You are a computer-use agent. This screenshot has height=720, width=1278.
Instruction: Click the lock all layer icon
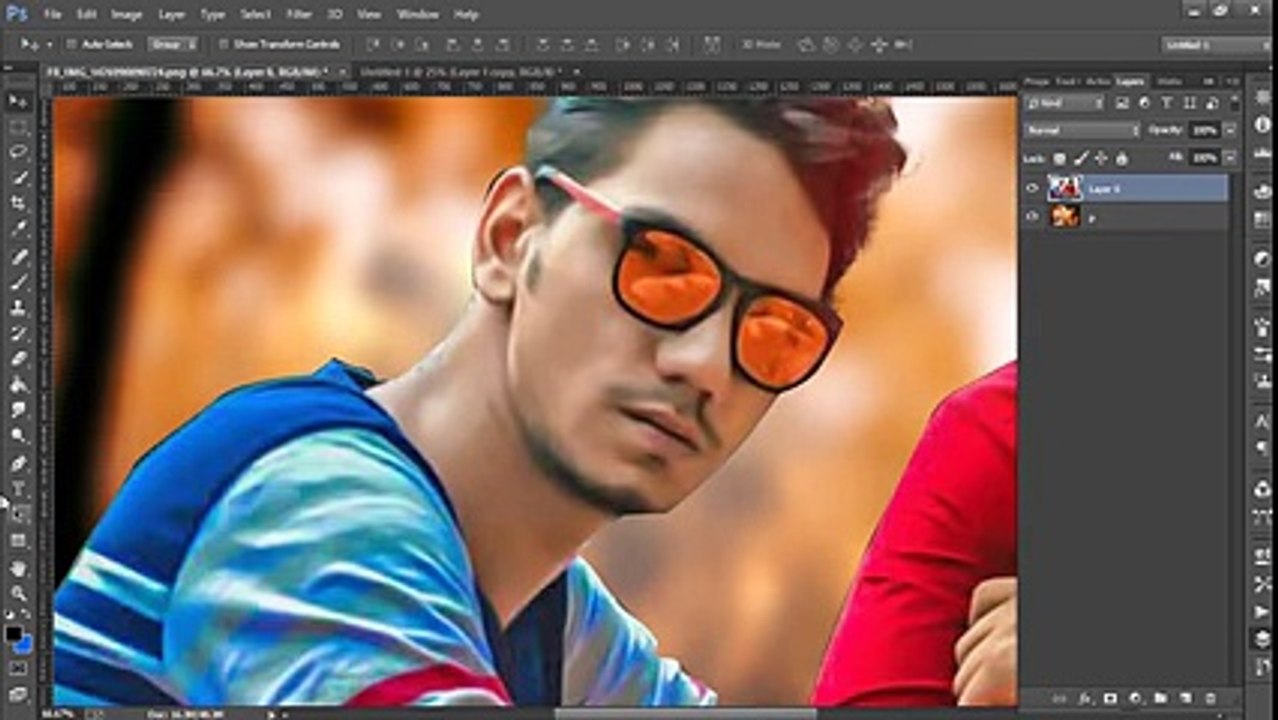click(1122, 158)
